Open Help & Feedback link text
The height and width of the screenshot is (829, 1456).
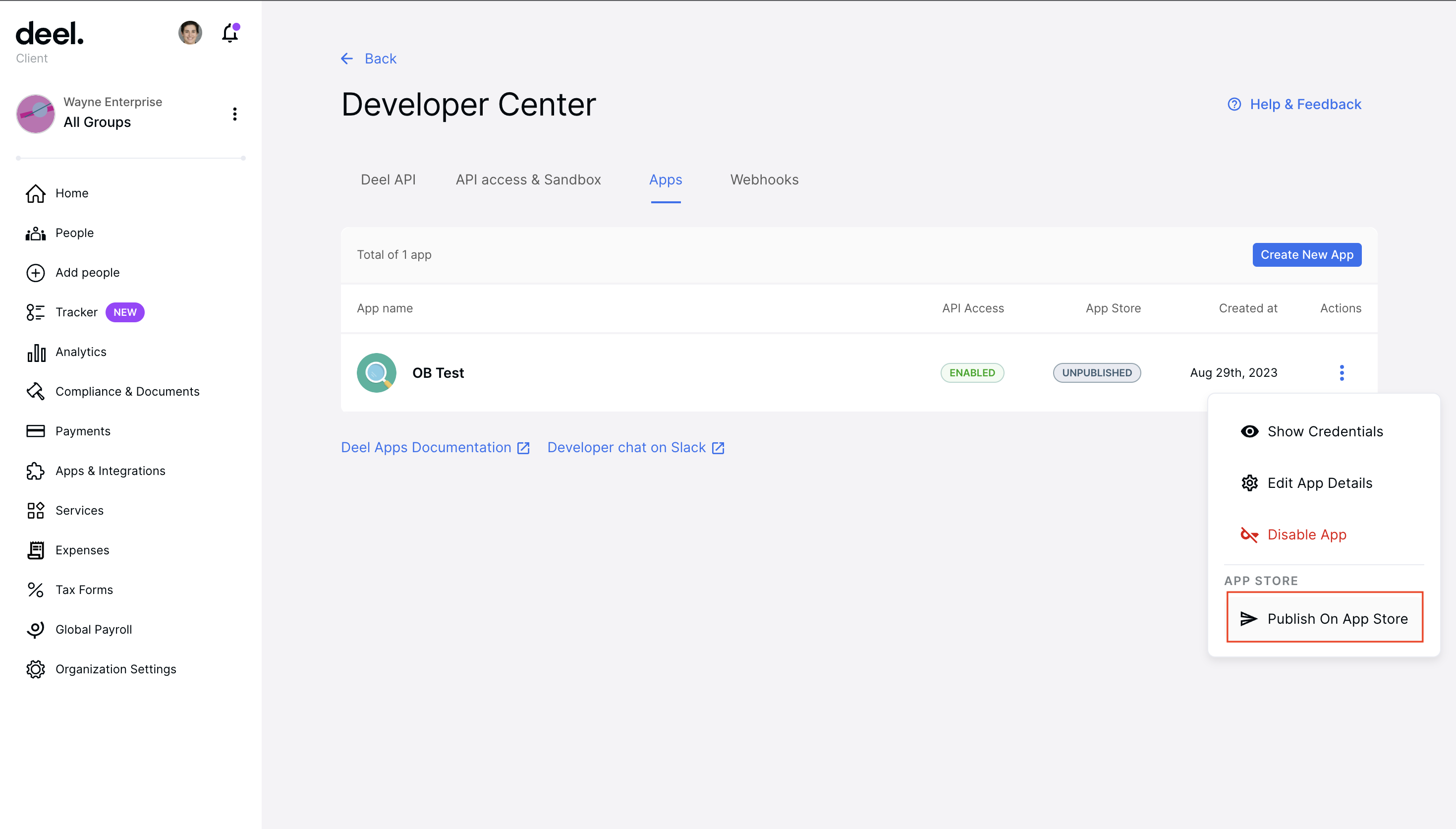pyautogui.click(x=1305, y=104)
